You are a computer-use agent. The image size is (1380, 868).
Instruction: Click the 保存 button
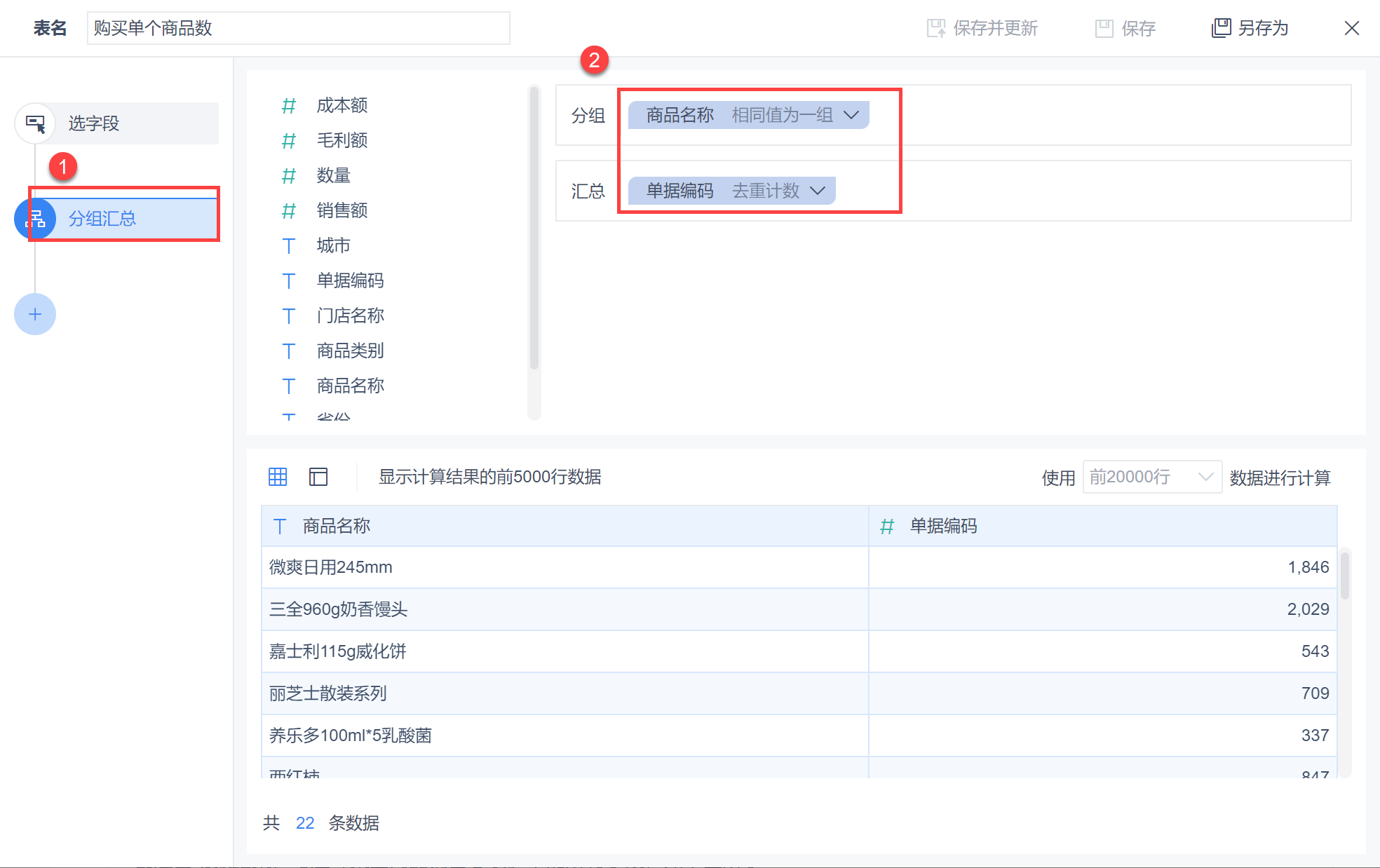tap(1125, 28)
